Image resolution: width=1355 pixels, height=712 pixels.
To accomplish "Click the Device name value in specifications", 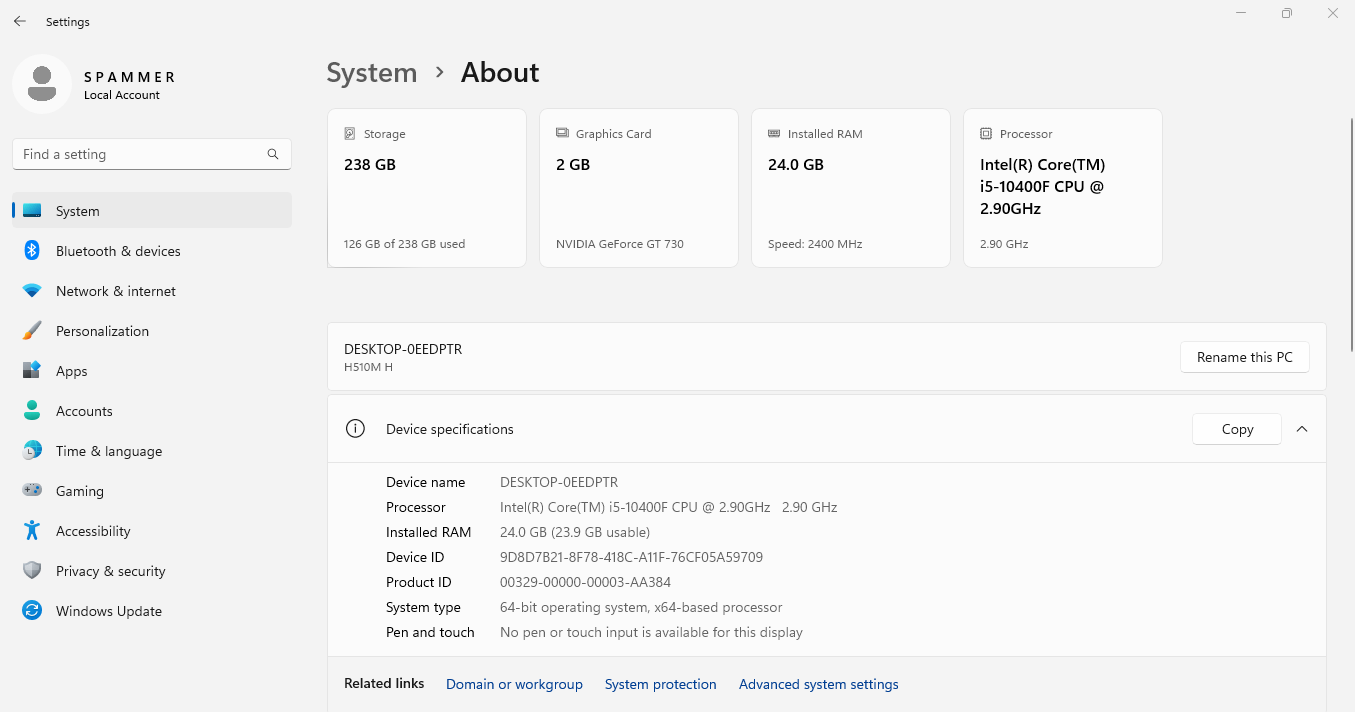I will coord(559,482).
